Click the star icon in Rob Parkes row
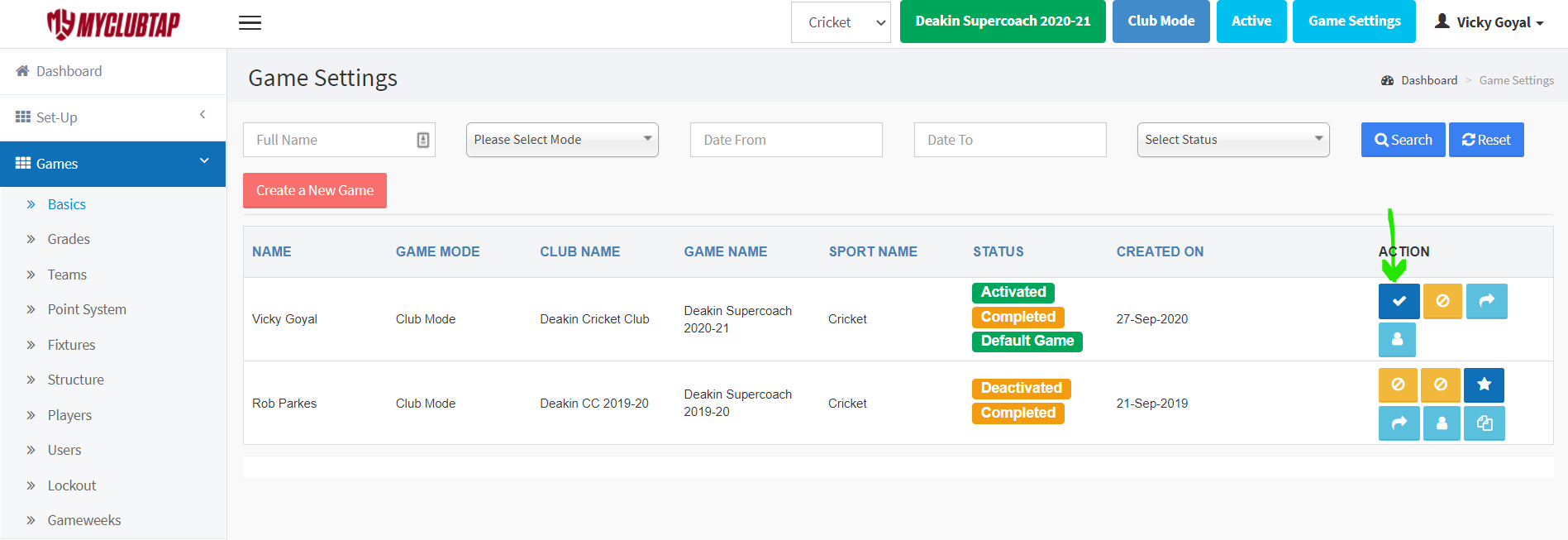Screen dimensions: 1568x540 tap(1484, 385)
